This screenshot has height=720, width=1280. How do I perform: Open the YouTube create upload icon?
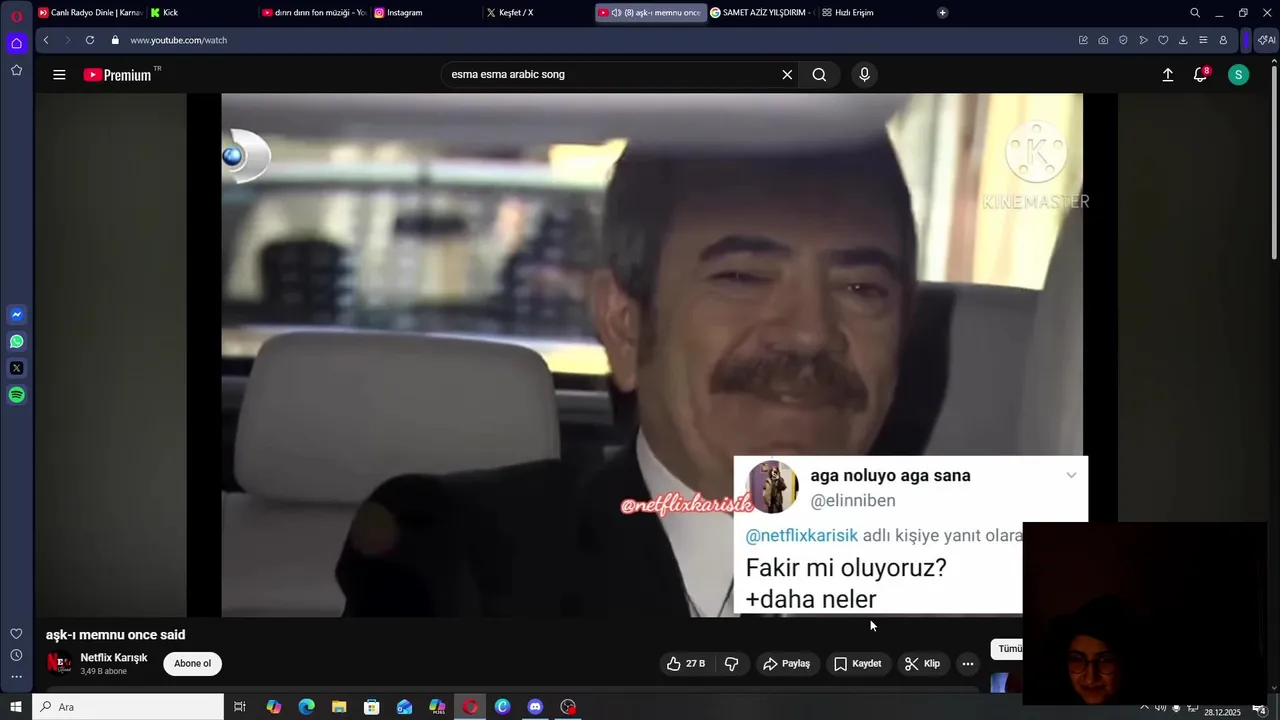pyautogui.click(x=1167, y=75)
